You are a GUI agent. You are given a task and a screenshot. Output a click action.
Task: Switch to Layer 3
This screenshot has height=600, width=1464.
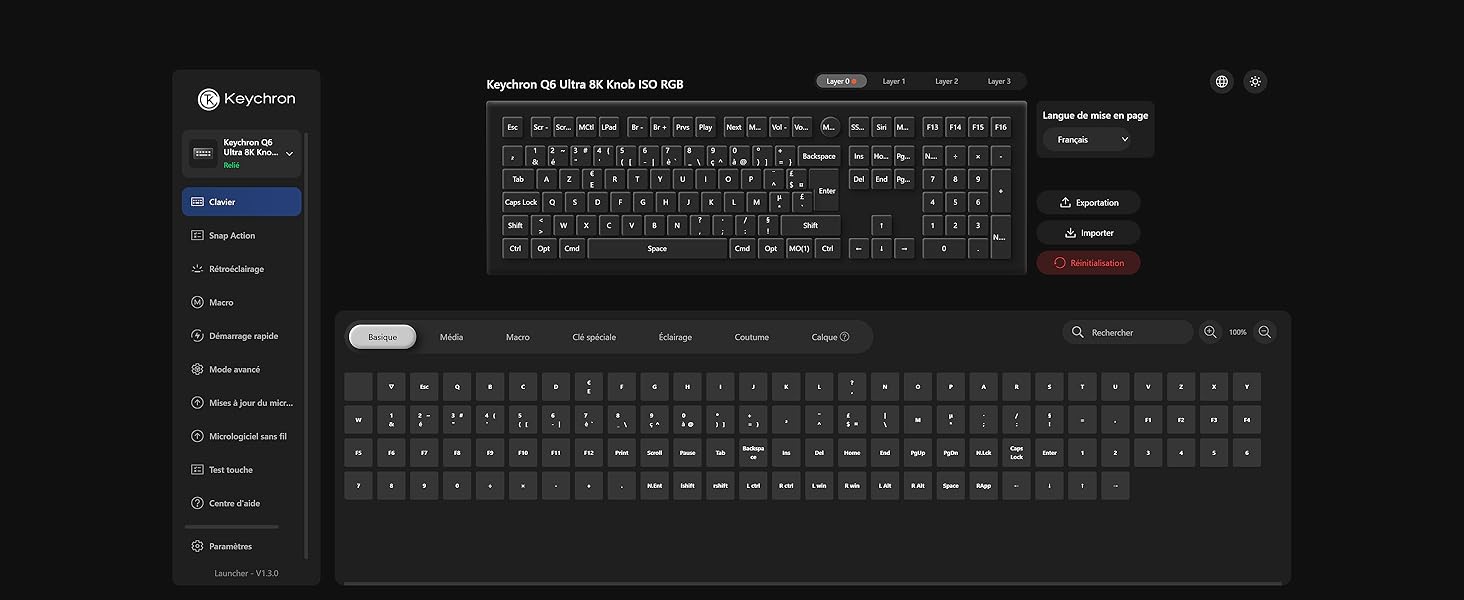pos(999,81)
